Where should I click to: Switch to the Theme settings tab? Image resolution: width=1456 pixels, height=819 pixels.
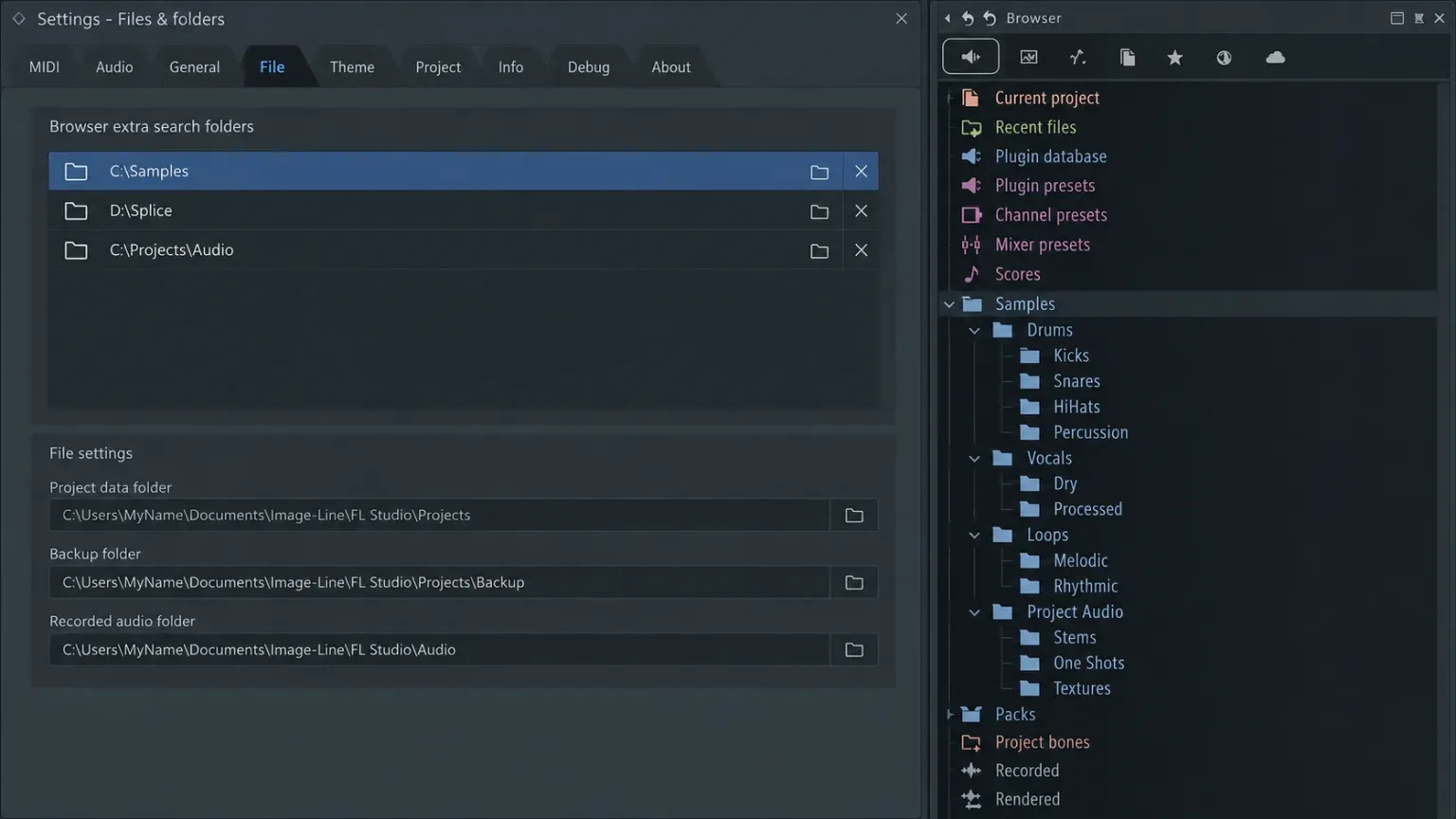pos(352,67)
